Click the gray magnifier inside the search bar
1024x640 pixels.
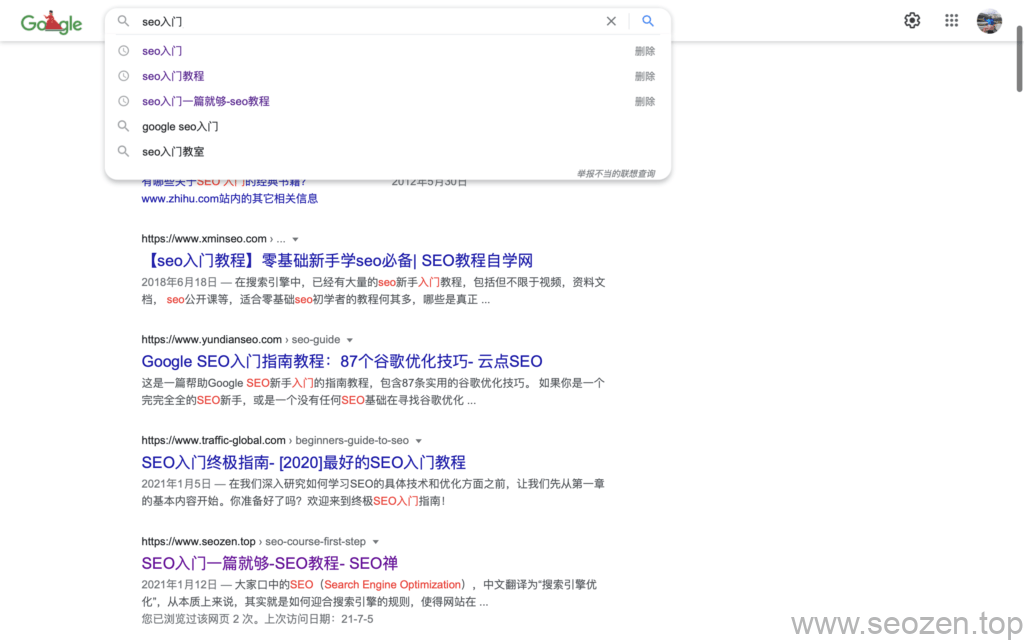point(123,21)
